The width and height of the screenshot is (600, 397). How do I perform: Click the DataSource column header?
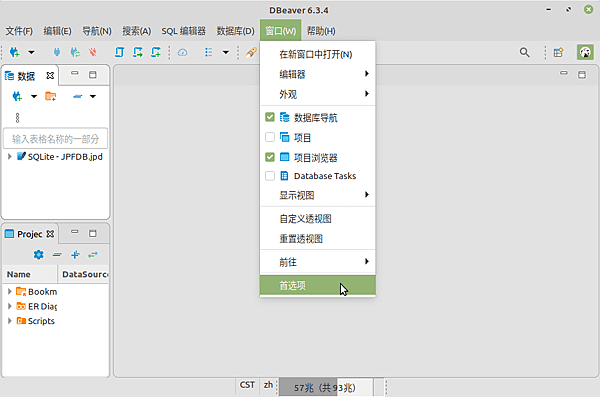(x=83, y=274)
